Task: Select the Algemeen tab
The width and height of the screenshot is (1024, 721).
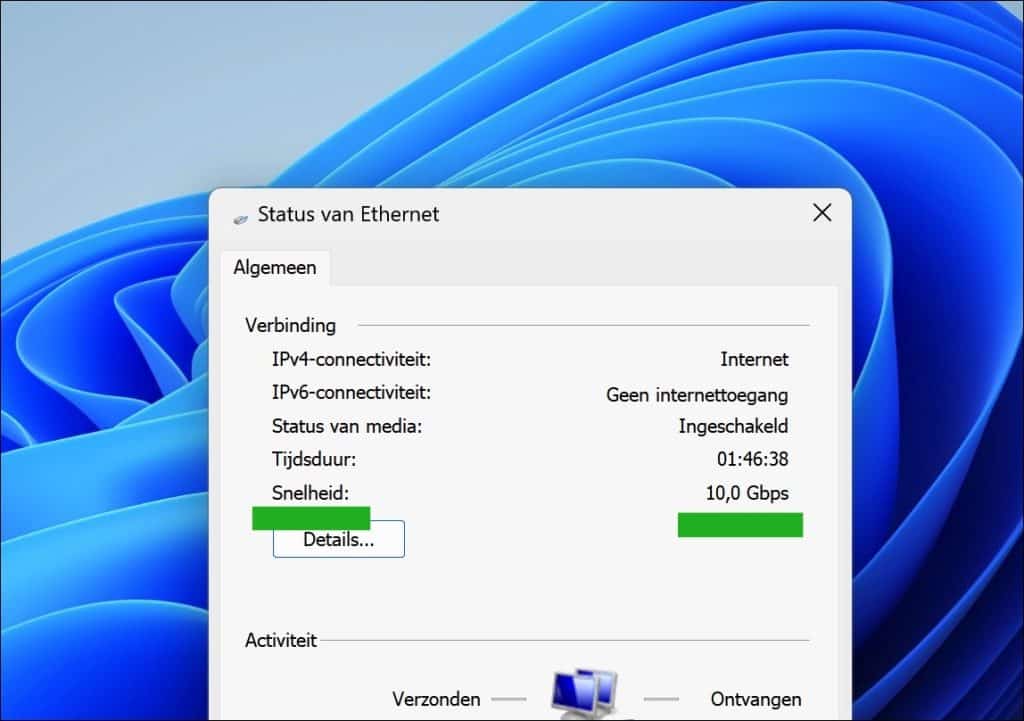Action: [275, 267]
